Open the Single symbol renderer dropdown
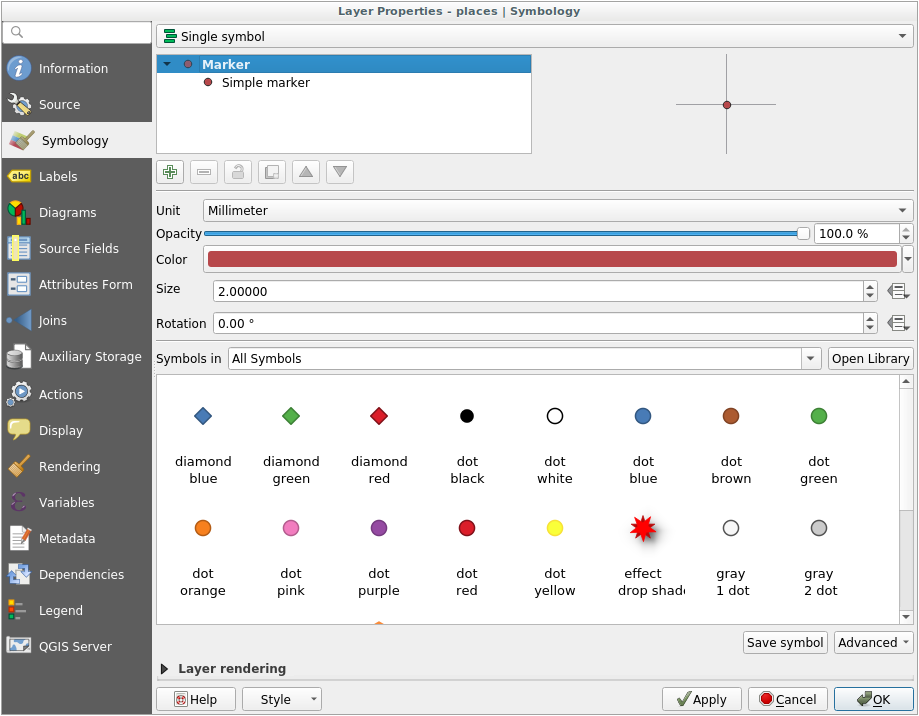 (534, 37)
